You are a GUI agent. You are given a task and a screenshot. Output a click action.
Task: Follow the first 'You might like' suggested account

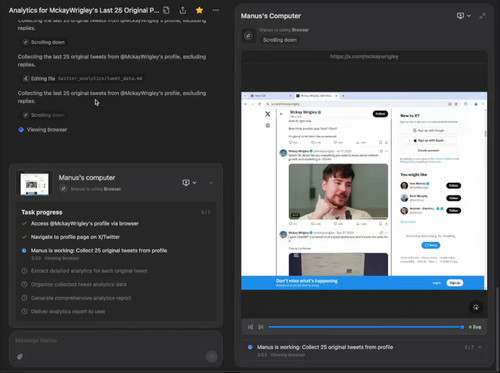tap(453, 185)
